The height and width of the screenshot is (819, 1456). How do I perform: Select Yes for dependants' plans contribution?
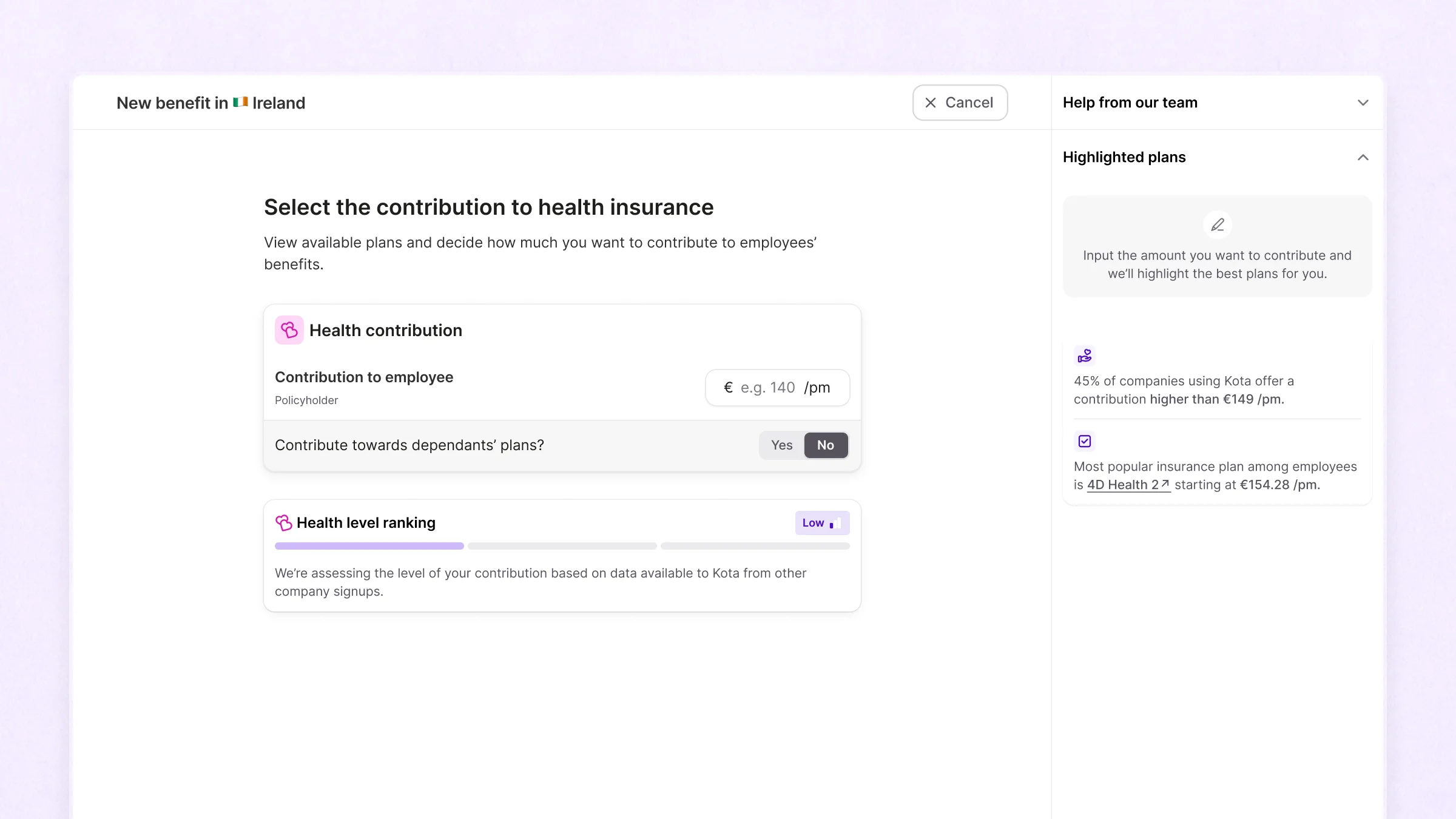point(781,445)
